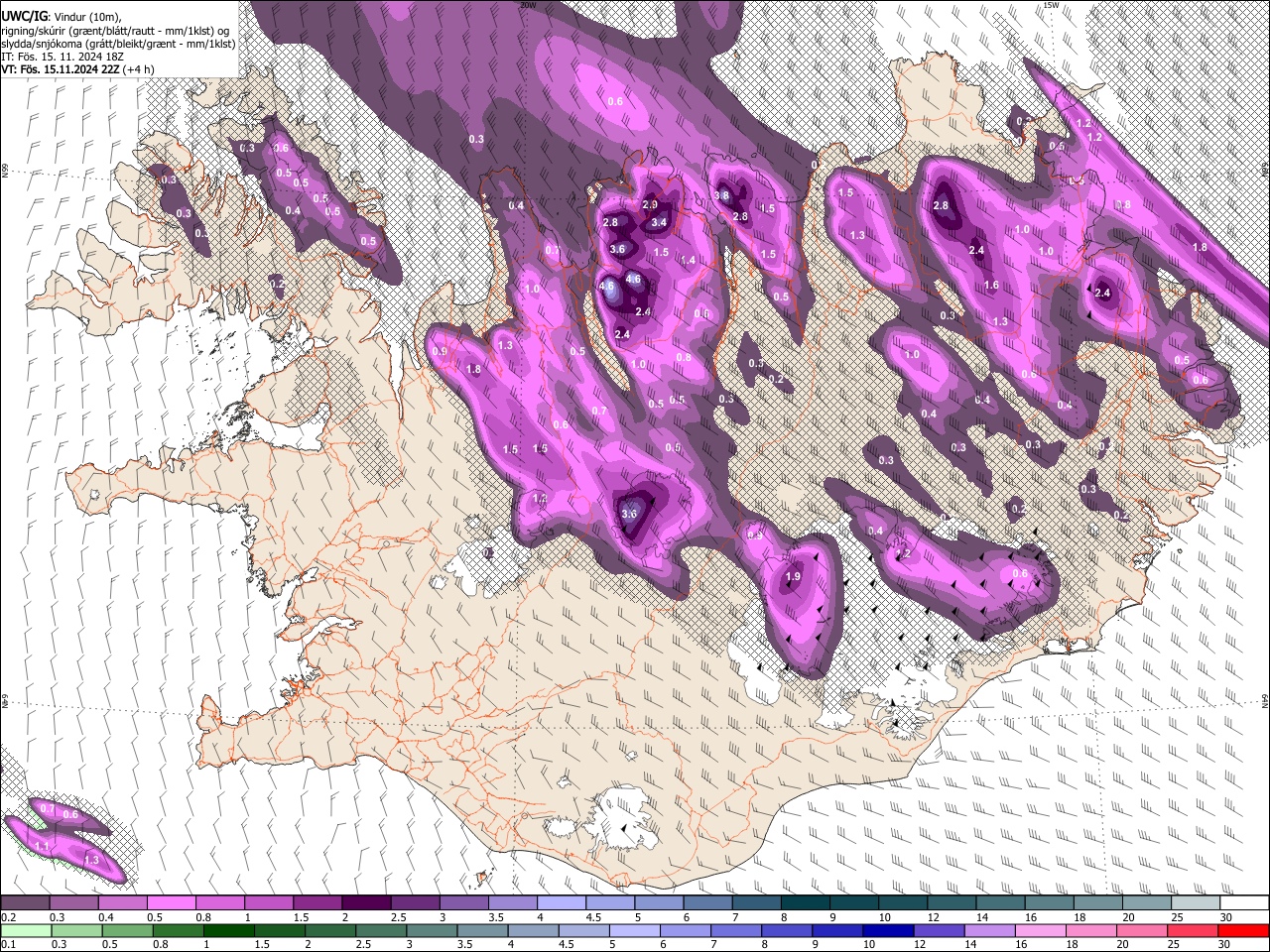Select the bright pink 0.5 swatch in upper legend

(x=171, y=903)
